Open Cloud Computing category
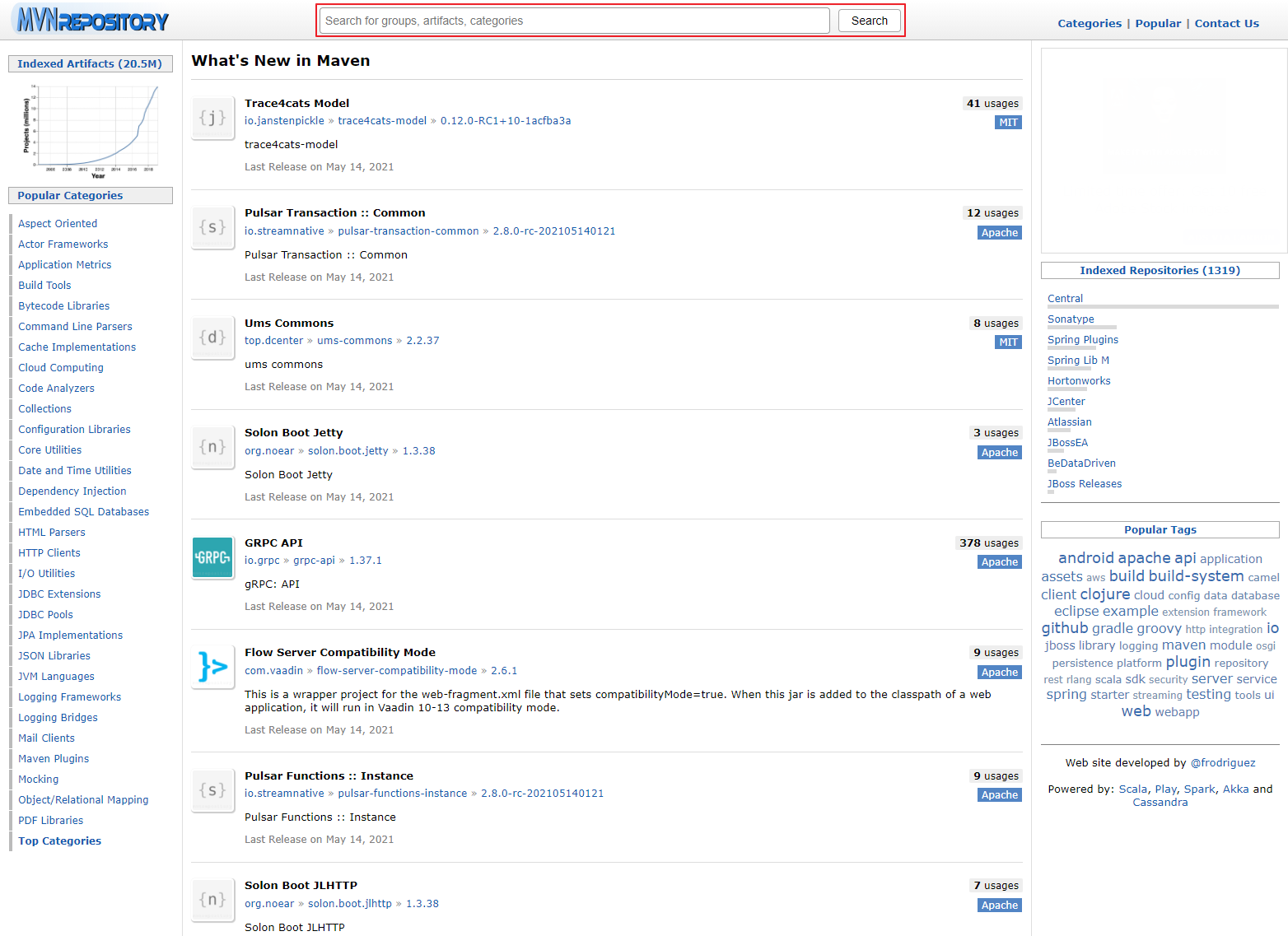Screen dimensions: 1288x936 pos(61,367)
